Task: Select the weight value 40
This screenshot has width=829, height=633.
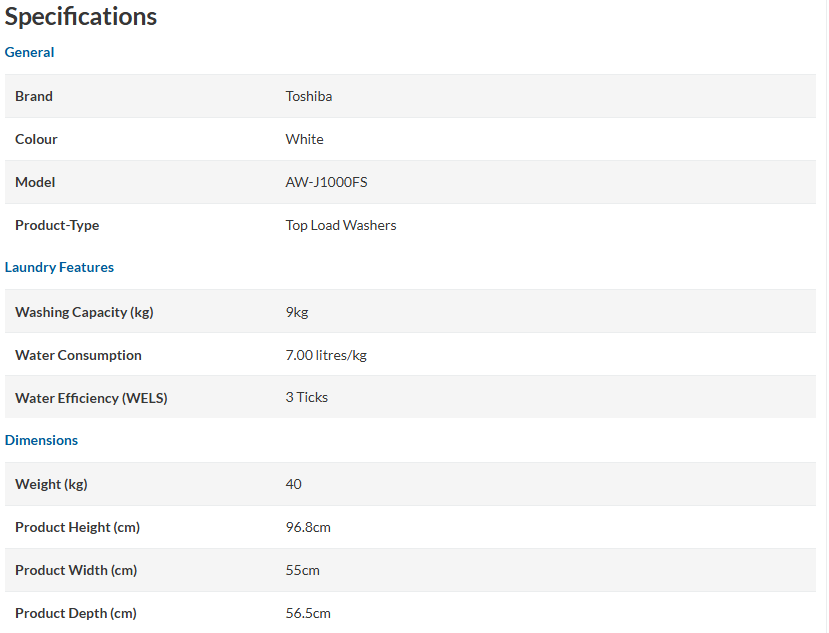Action: [293, 484]
